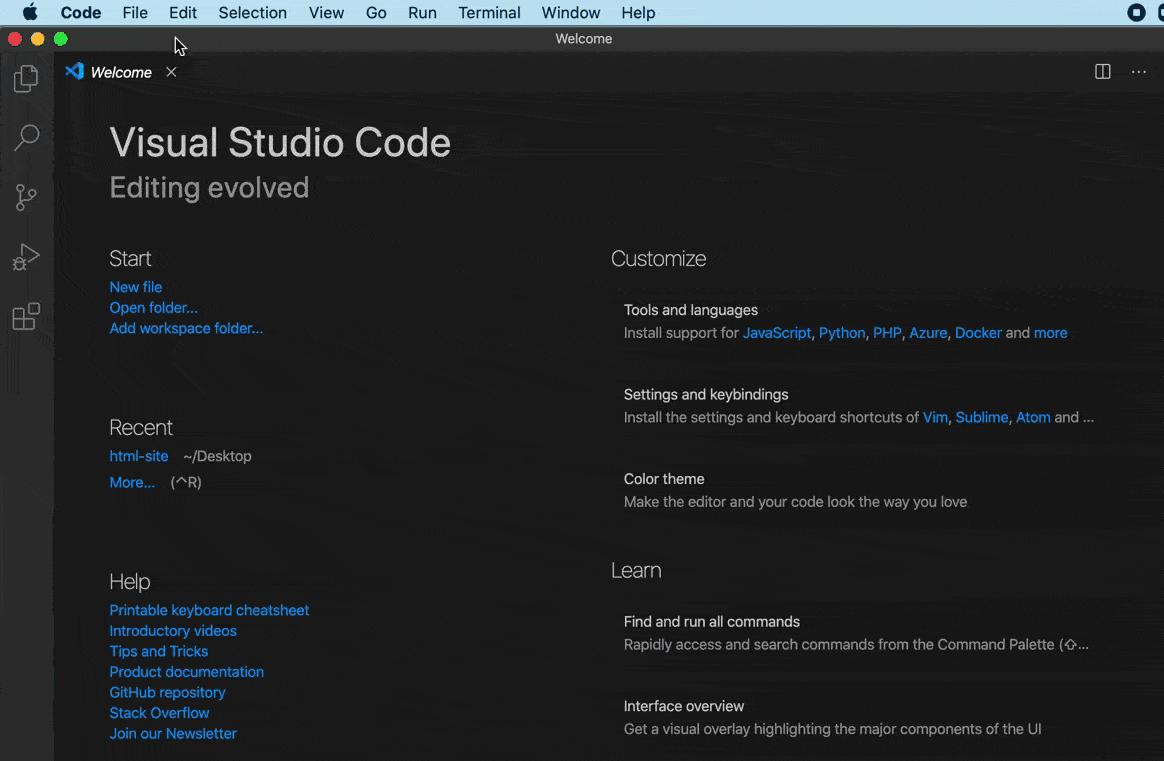This screenshot has height=761, width=1164.
Task: Open the Source Control icon
Action: (x=26, y=197)
